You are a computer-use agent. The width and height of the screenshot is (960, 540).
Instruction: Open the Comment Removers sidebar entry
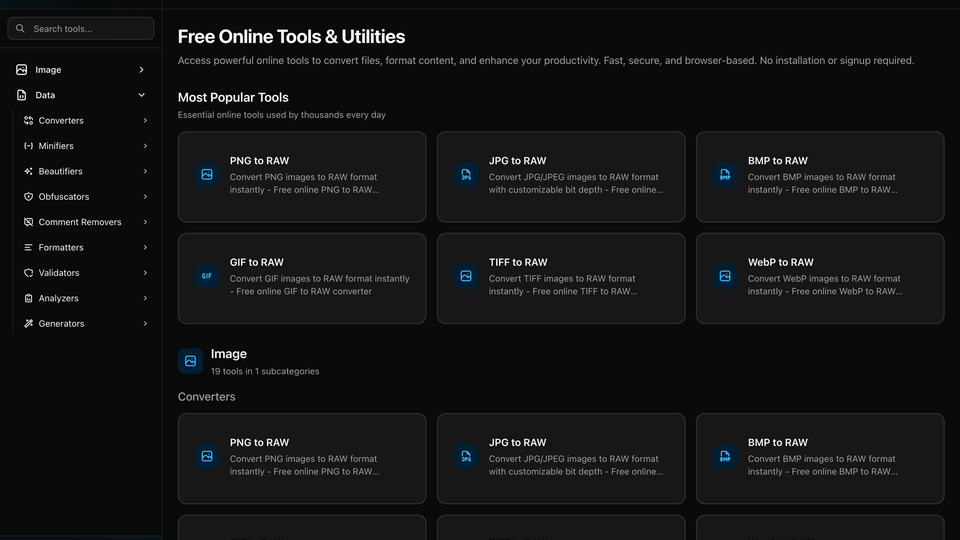(85, 222)
